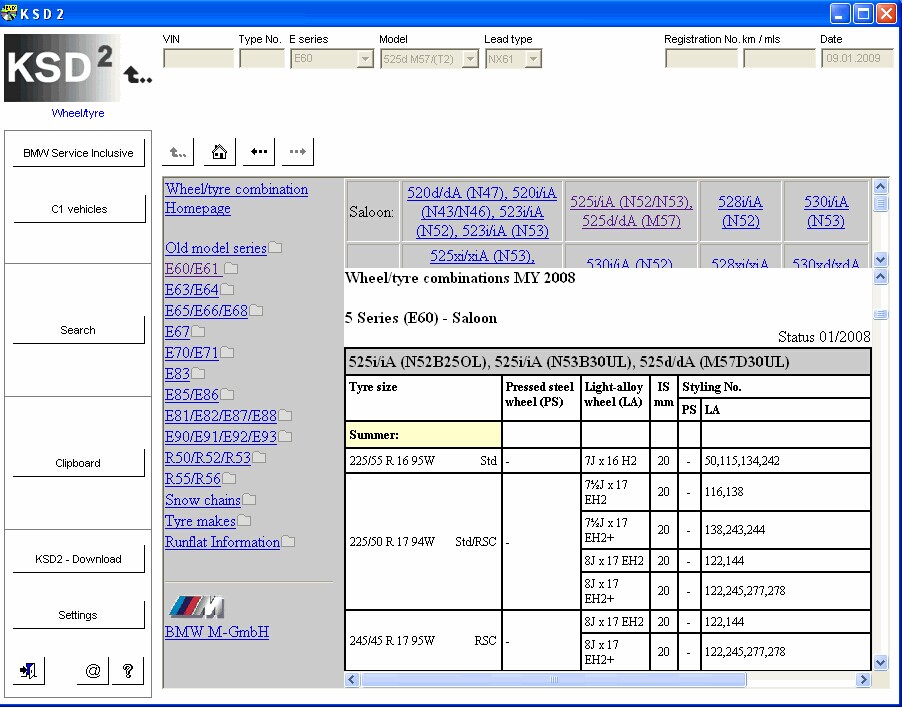Viewport: 902px width, 708px height.
Task: Open help with the question mark button
Action: point(128,671)
